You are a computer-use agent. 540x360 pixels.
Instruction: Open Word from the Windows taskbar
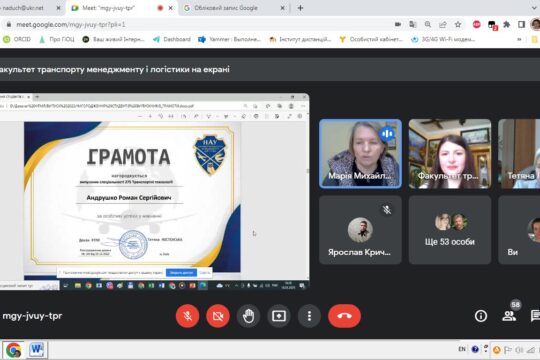(x=37, y=350)
